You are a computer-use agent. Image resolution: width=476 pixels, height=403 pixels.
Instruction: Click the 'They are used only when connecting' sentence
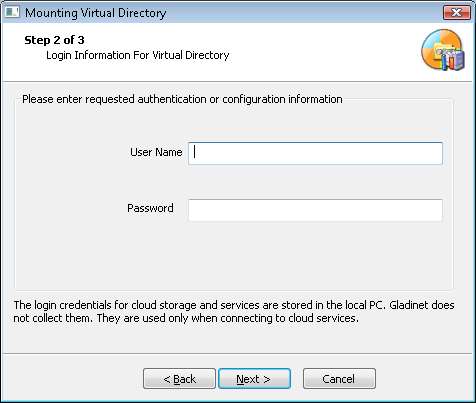click(228, 318)
